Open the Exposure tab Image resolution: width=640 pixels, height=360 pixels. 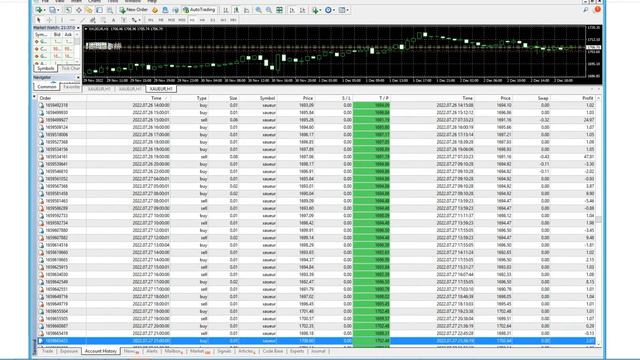coord(69,351)
